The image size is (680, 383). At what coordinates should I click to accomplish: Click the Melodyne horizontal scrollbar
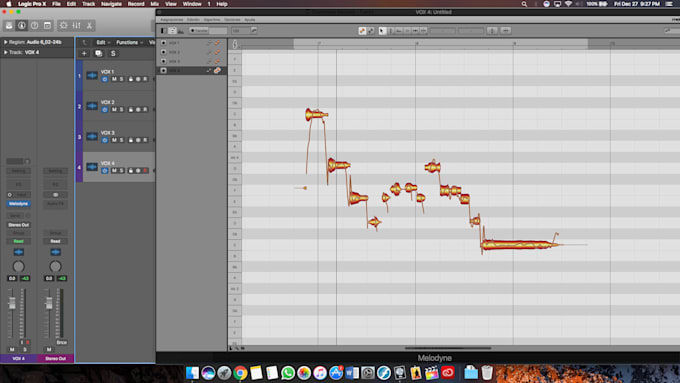point(448,348)
